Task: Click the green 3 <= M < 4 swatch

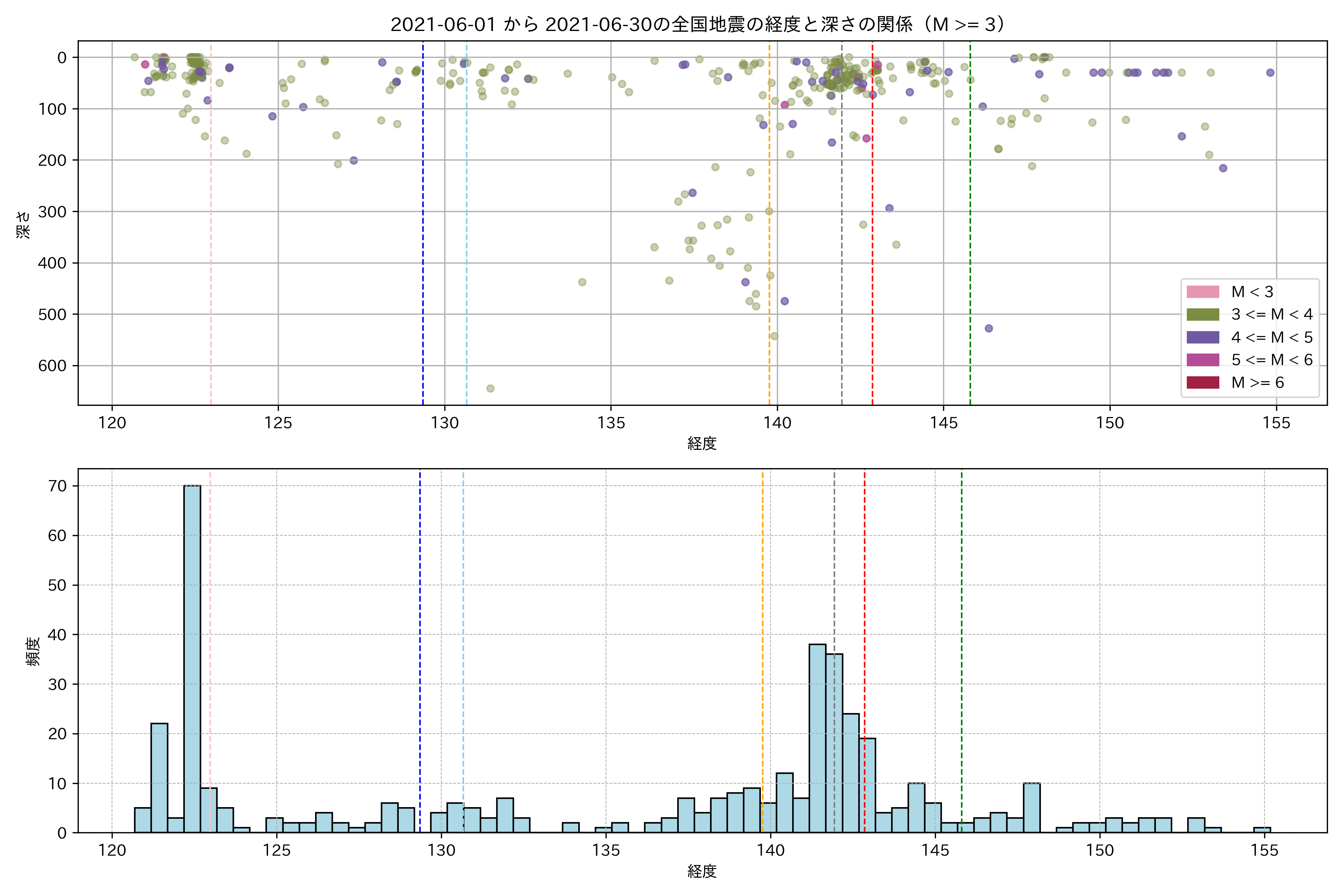Action: click(1202, 314)
